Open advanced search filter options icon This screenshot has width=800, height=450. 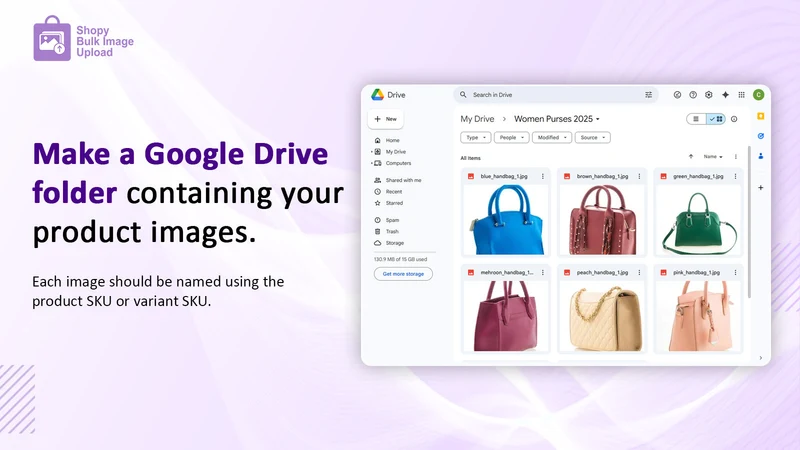pos(648,95)
